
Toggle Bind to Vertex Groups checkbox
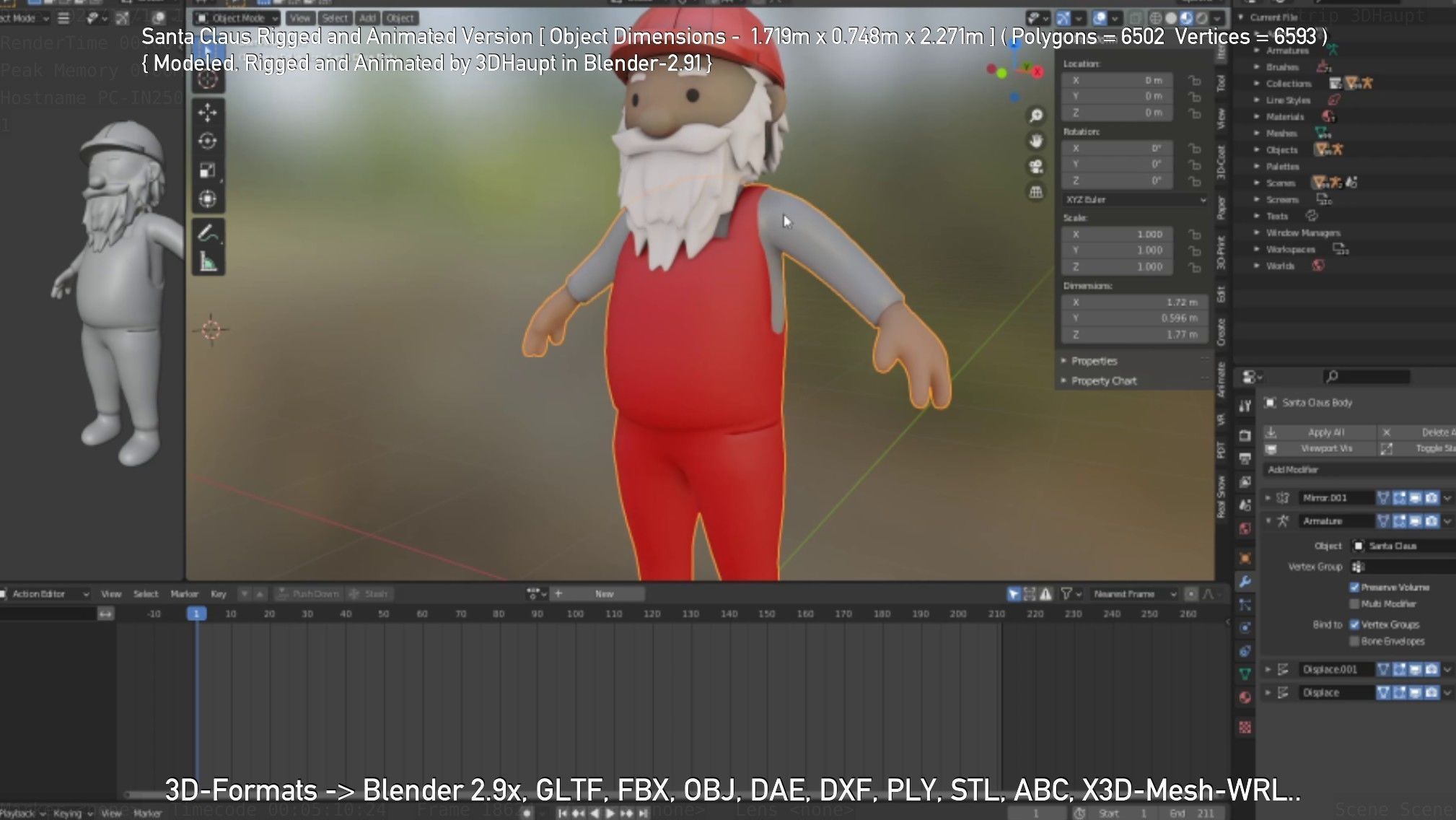click(x=1354, y=625)
